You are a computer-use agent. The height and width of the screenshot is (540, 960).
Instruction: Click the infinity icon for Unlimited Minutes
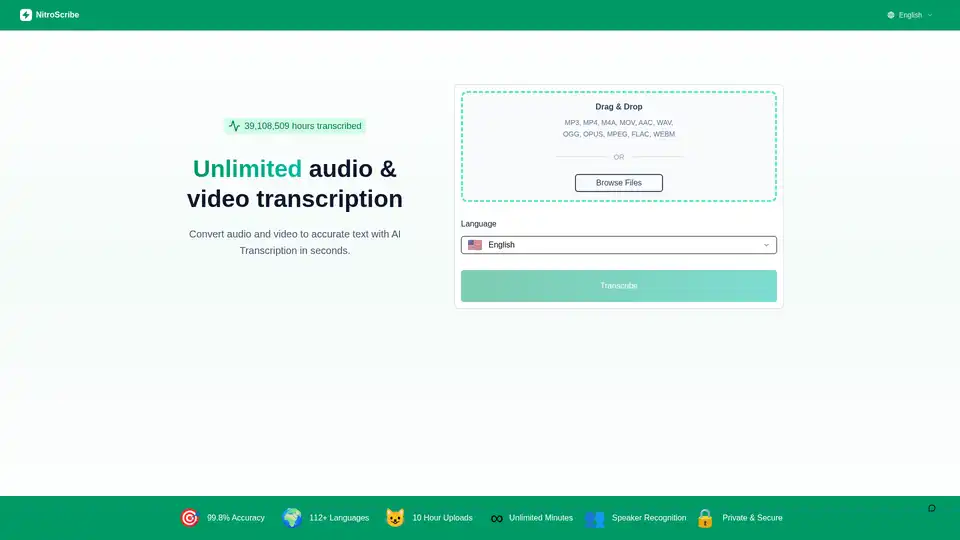tap(496, 518)
